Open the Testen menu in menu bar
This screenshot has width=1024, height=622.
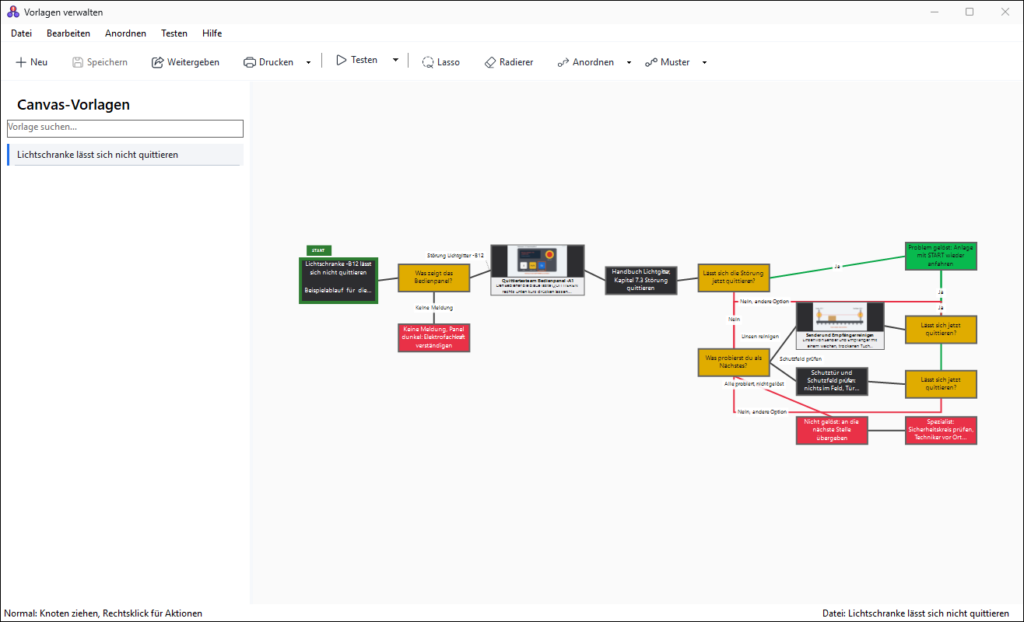tap(174, 33)
